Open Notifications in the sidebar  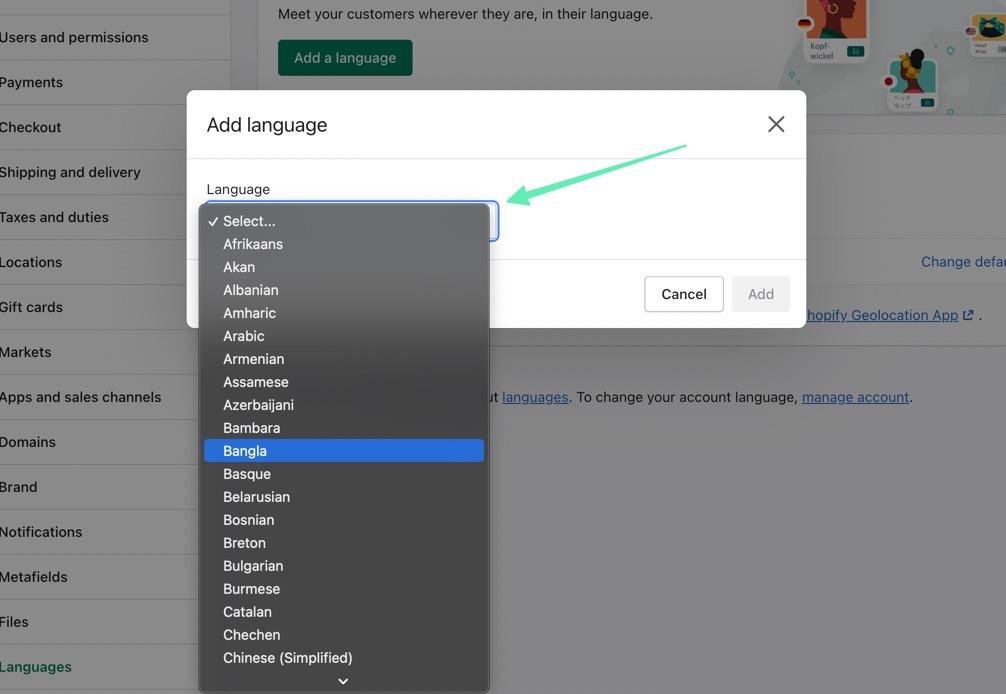(x=41, y=532)
